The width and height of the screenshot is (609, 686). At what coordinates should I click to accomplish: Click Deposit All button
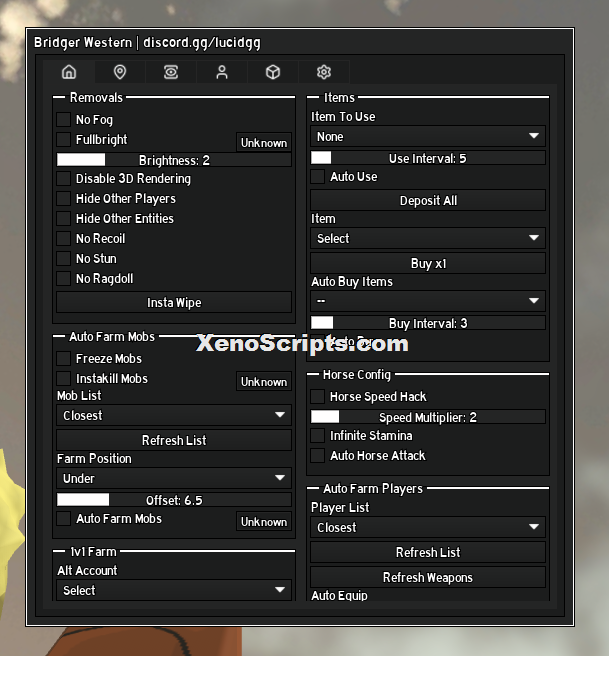[x=428, y=200]
